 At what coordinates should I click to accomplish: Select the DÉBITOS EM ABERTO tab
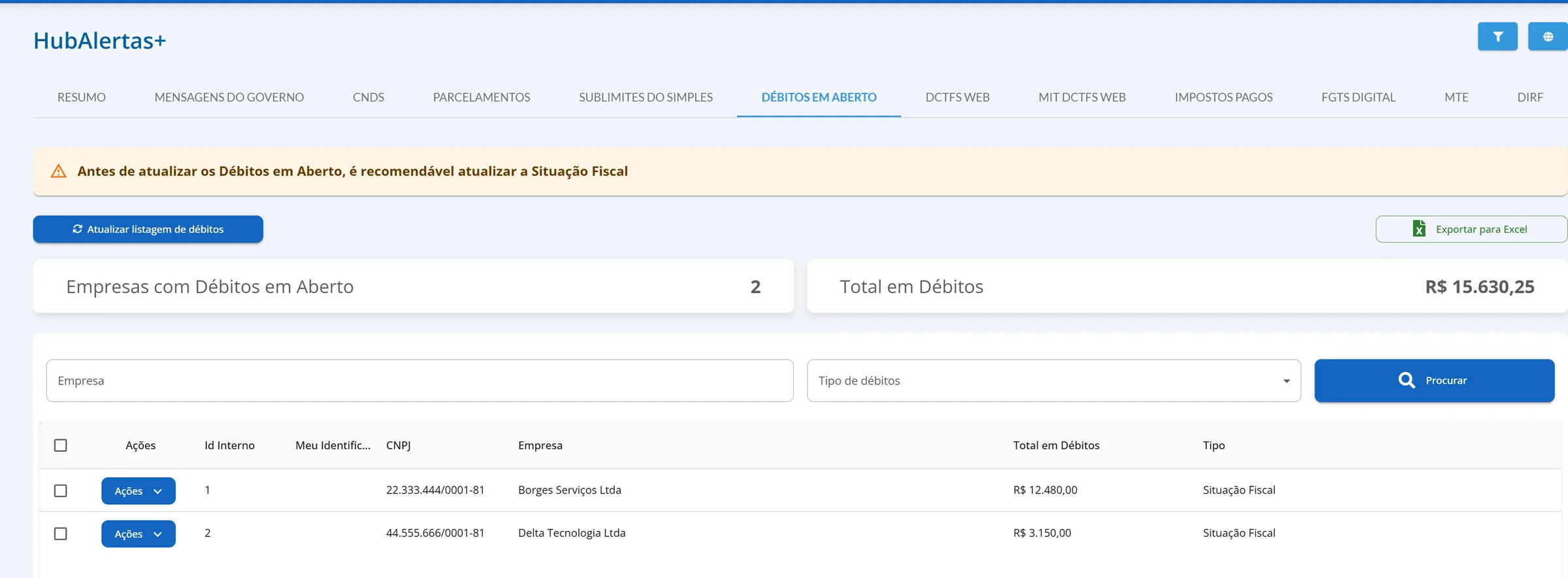pyautogui.click(x=819, y=97)
